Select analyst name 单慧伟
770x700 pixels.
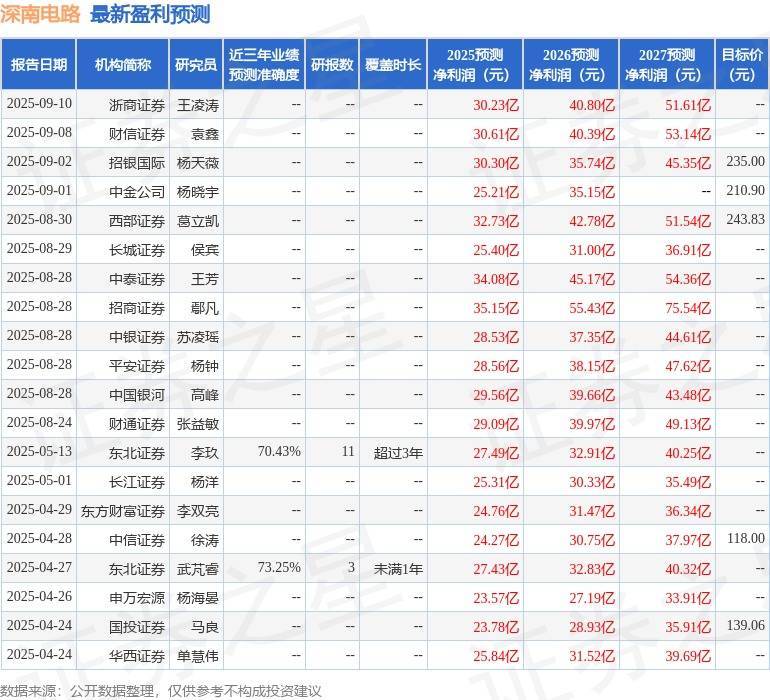(198, 656)
